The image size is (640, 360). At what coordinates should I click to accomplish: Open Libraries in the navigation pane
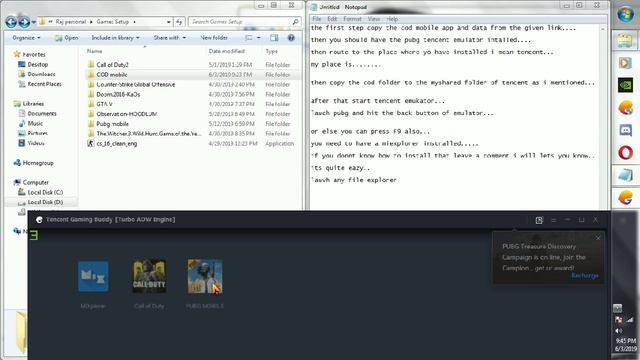click(33, 103)
